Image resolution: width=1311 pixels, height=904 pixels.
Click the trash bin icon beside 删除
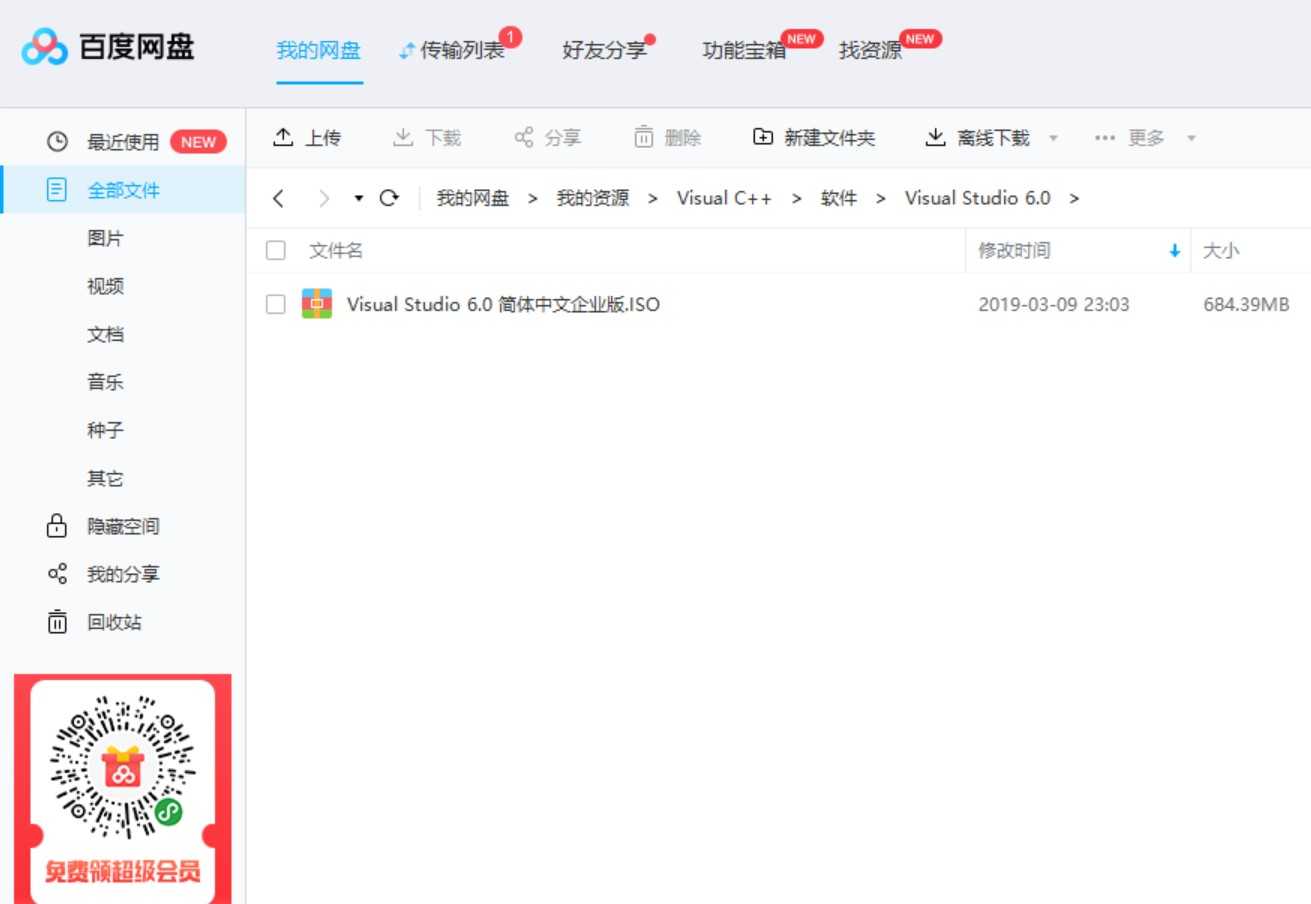coord(644,137)
